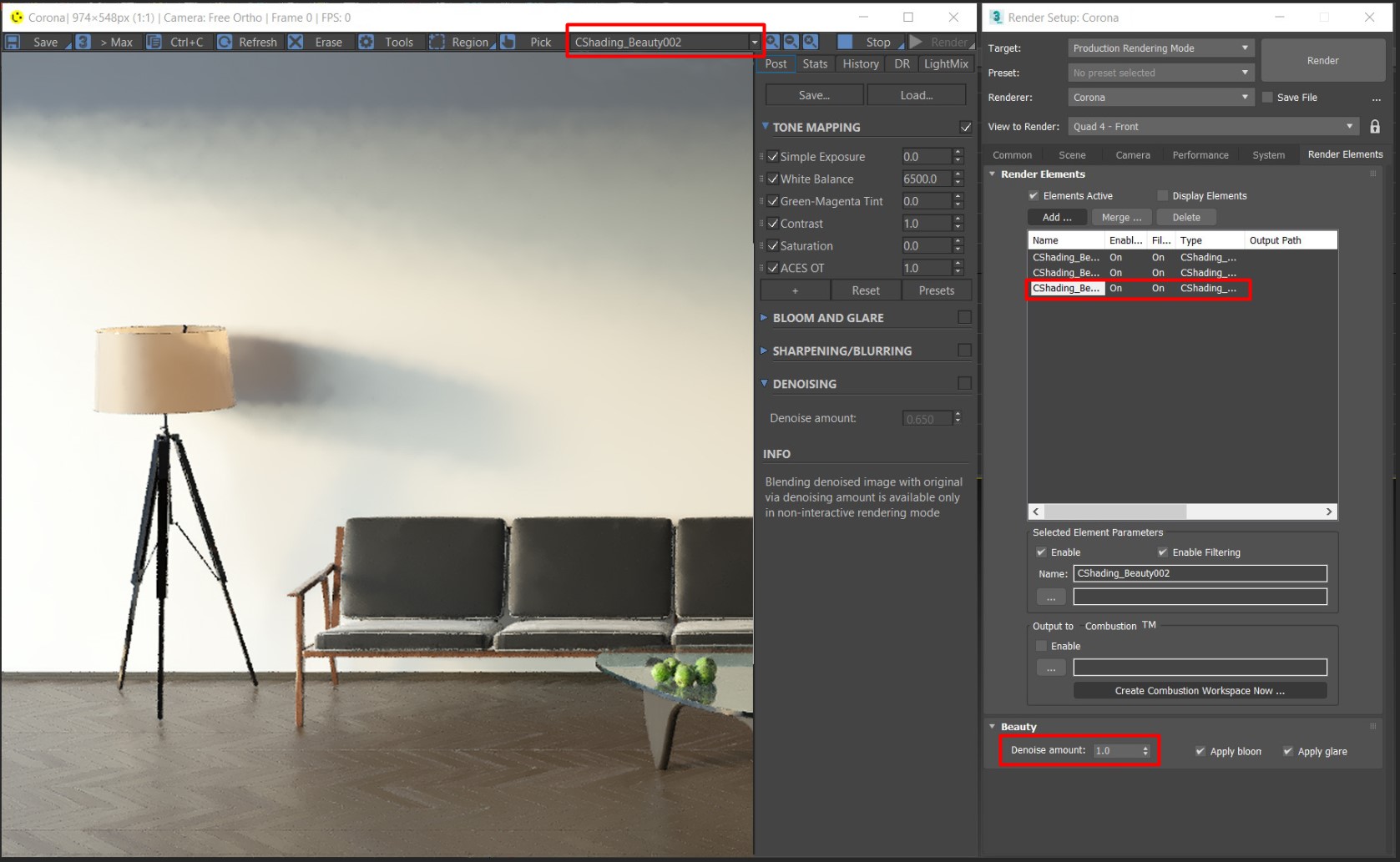Image resolution: width=1400 pixels, height=862 pixels.
Task: Click the Pick icon in the toolbar
Action: [508, 42]
